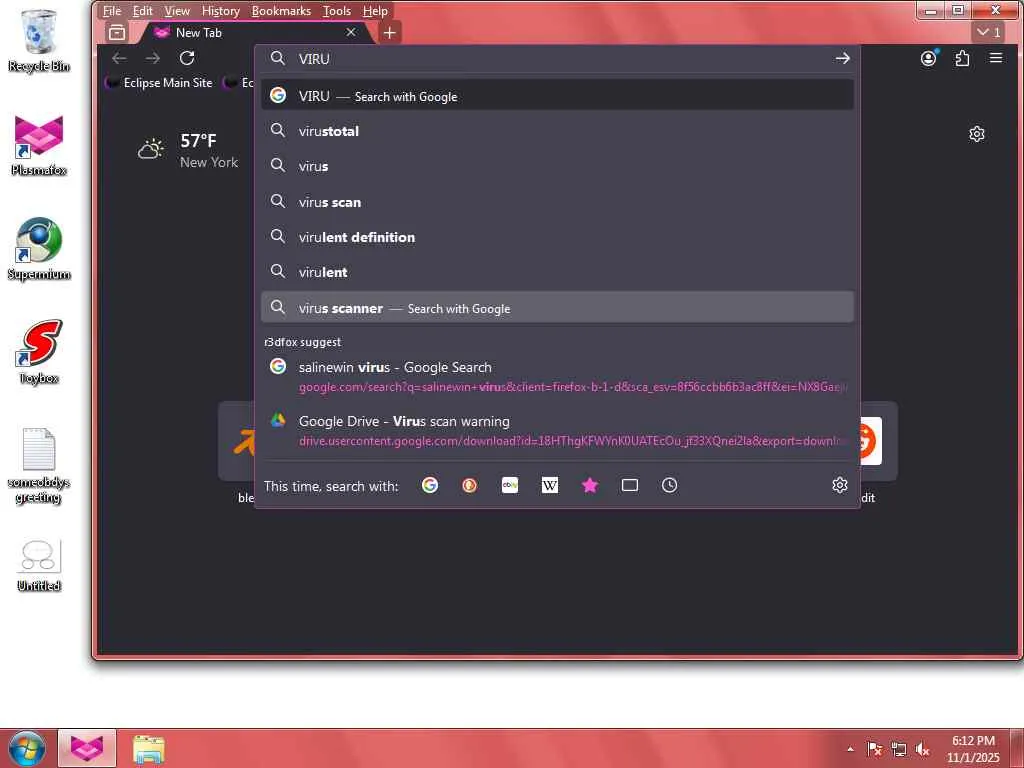
Task: Show hidden system tray icons
Action: pos(850,749)
